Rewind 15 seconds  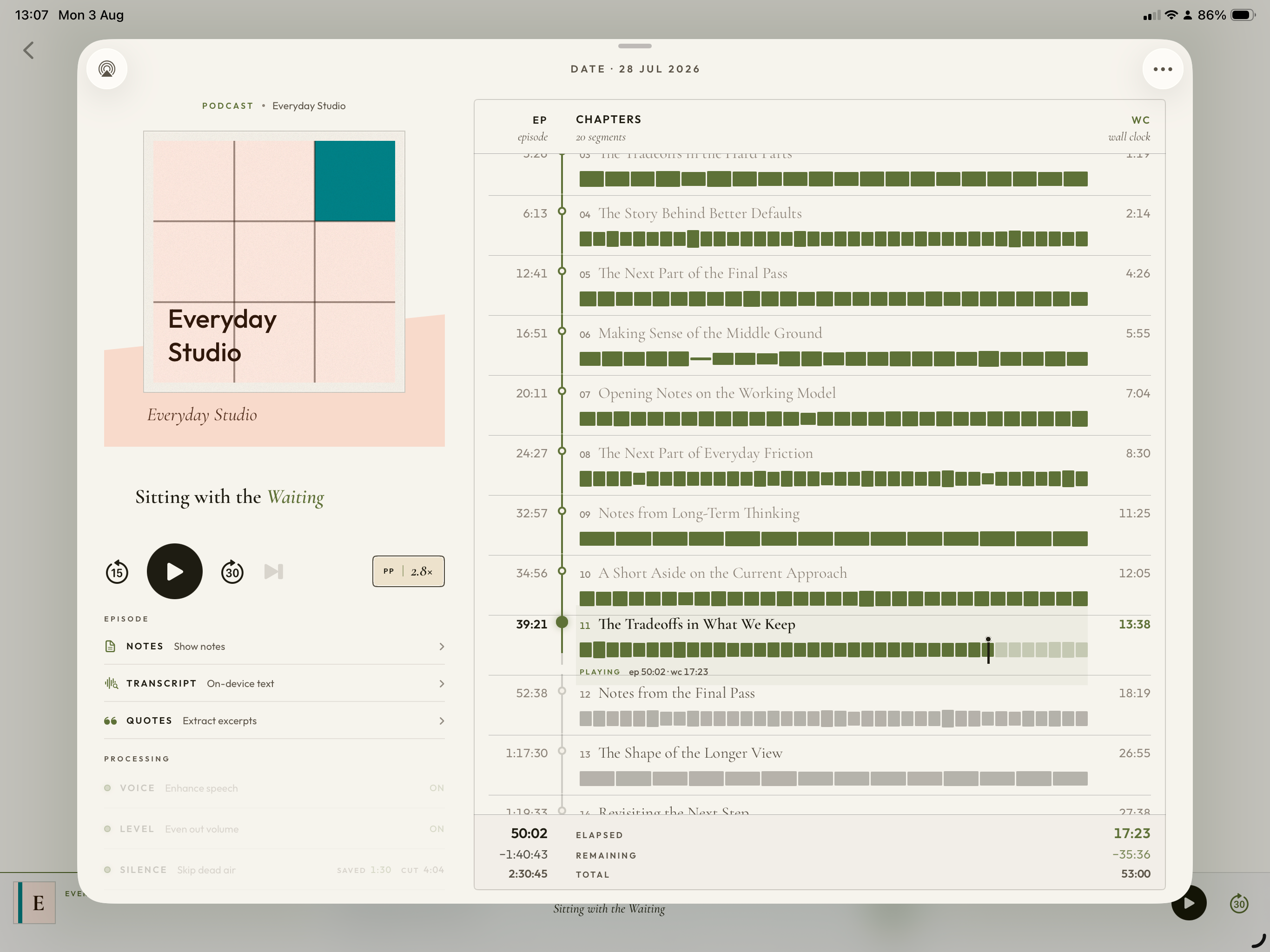coord(117,572)
